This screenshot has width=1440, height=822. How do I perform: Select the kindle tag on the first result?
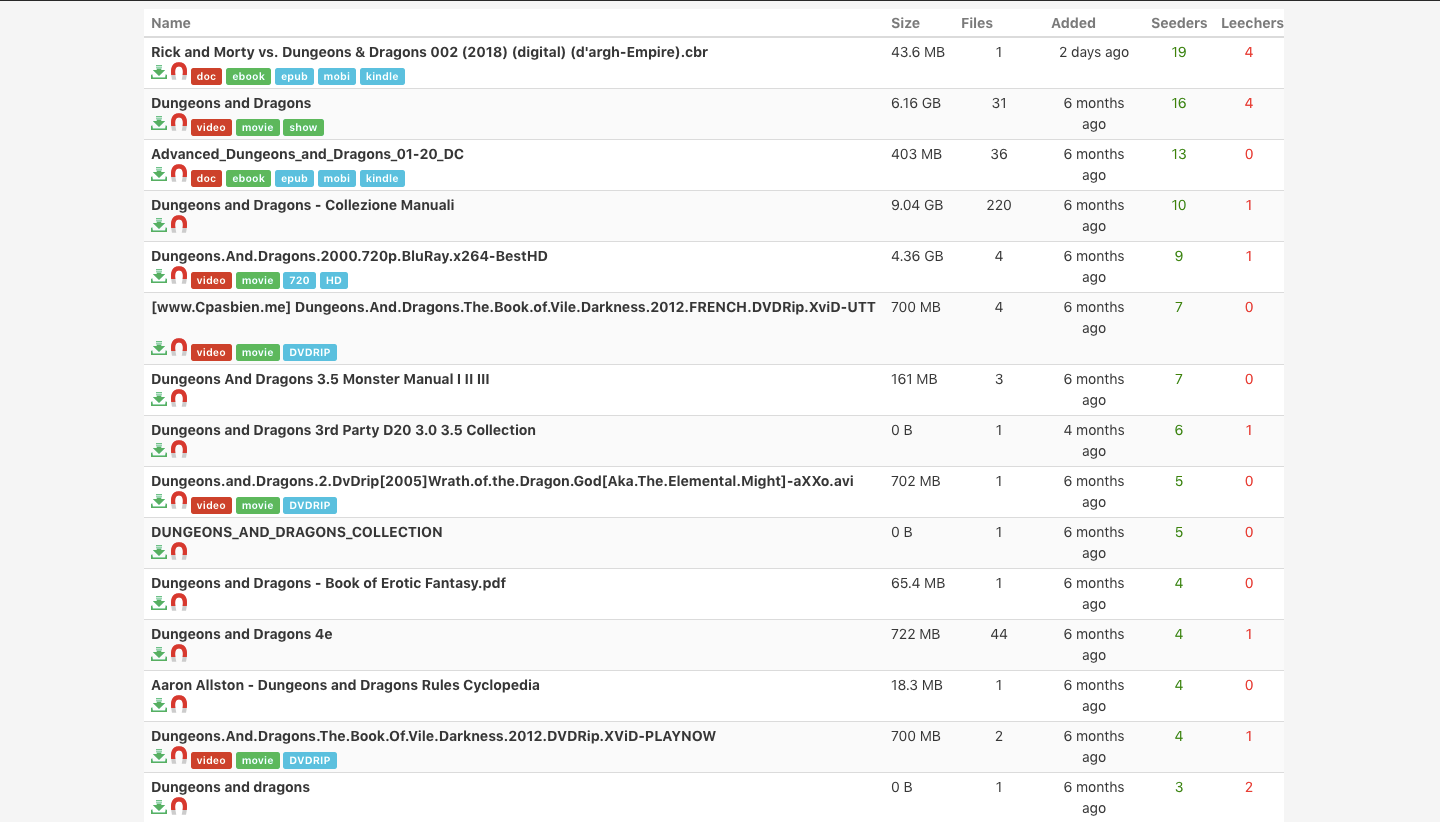click(382, 76)
